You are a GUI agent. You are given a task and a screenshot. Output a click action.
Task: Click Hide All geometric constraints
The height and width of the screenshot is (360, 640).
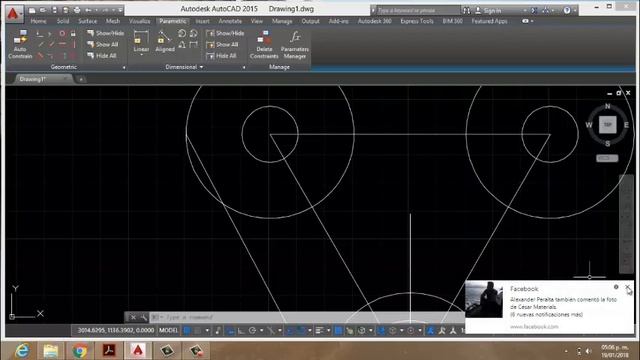(102, 56)
